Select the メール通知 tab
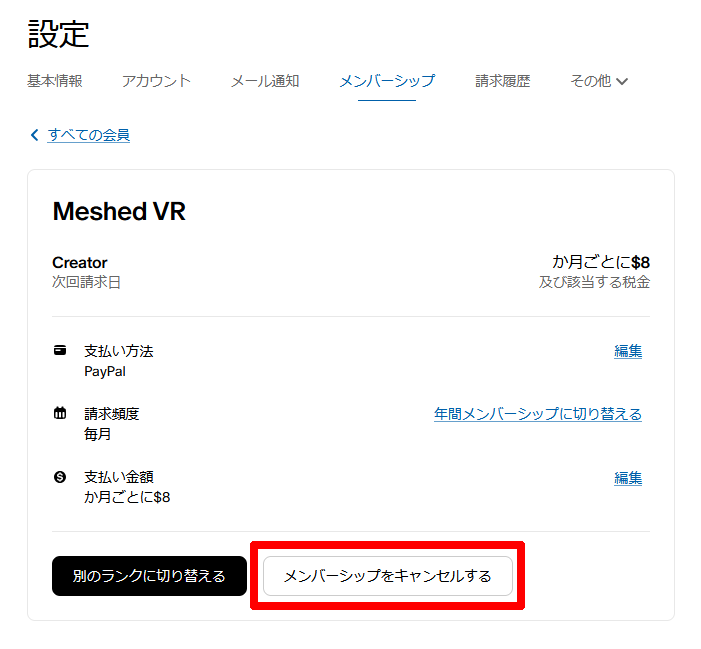701x649 pixels. pyautogui.click(x=265, y=81)
